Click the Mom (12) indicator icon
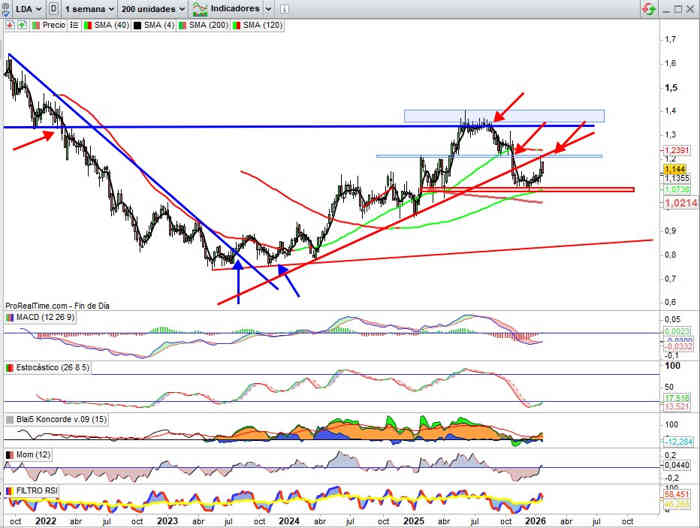This screenshot has height=528, width=700. [10, 455]
